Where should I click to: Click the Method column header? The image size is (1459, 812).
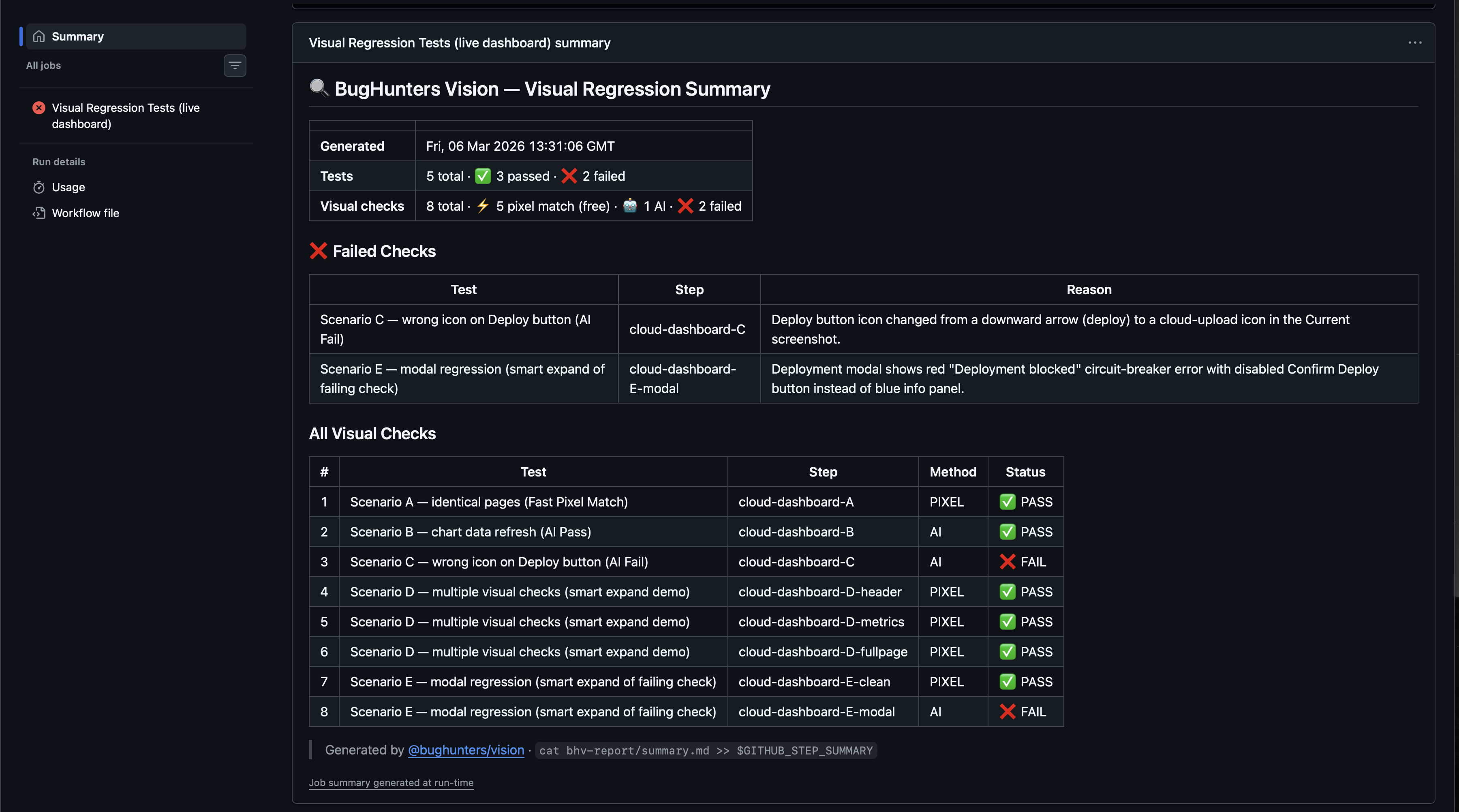[953, 472]
